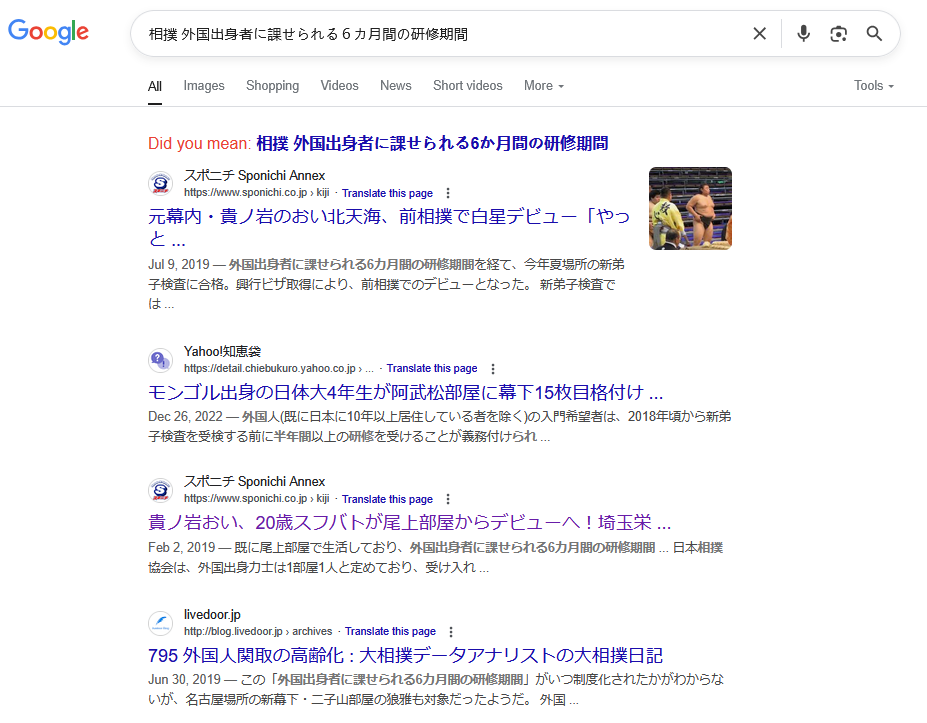The image size is (927, 723).
Task: Go to Short videos tab
Action: click(468, 86)
